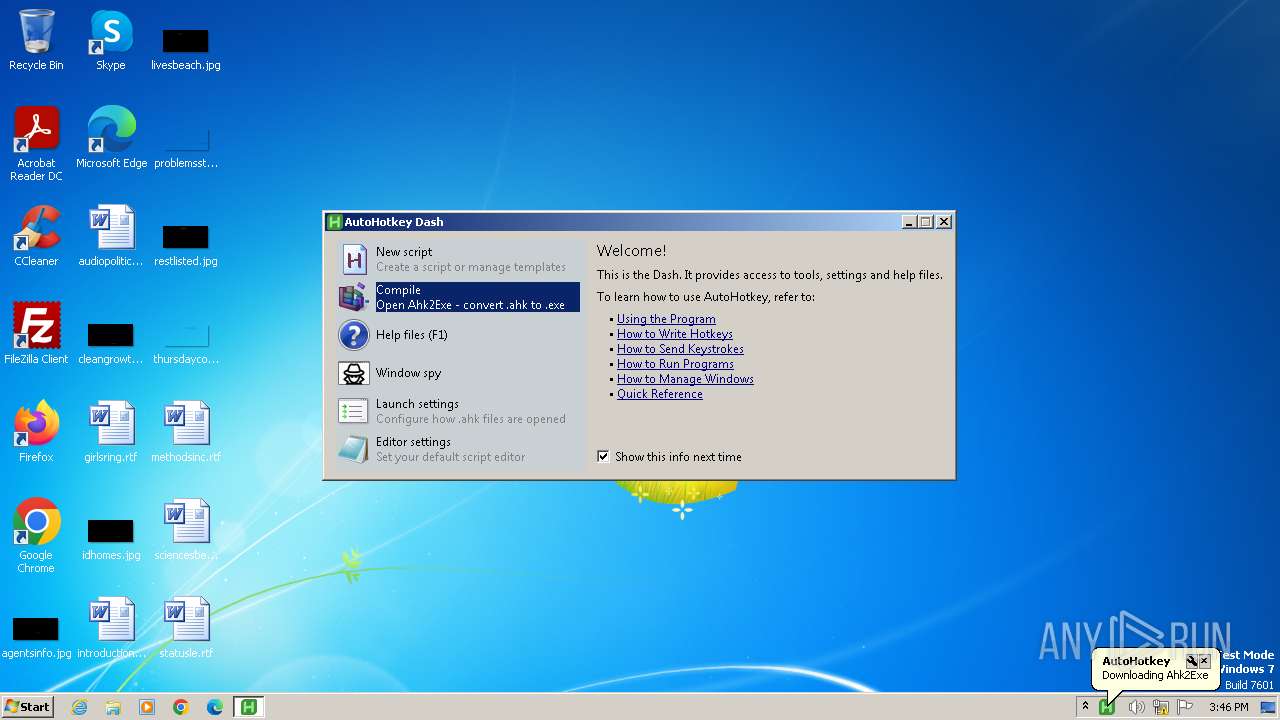Click the AutoHotkey Dash title bar icon

tap(335, 222)
